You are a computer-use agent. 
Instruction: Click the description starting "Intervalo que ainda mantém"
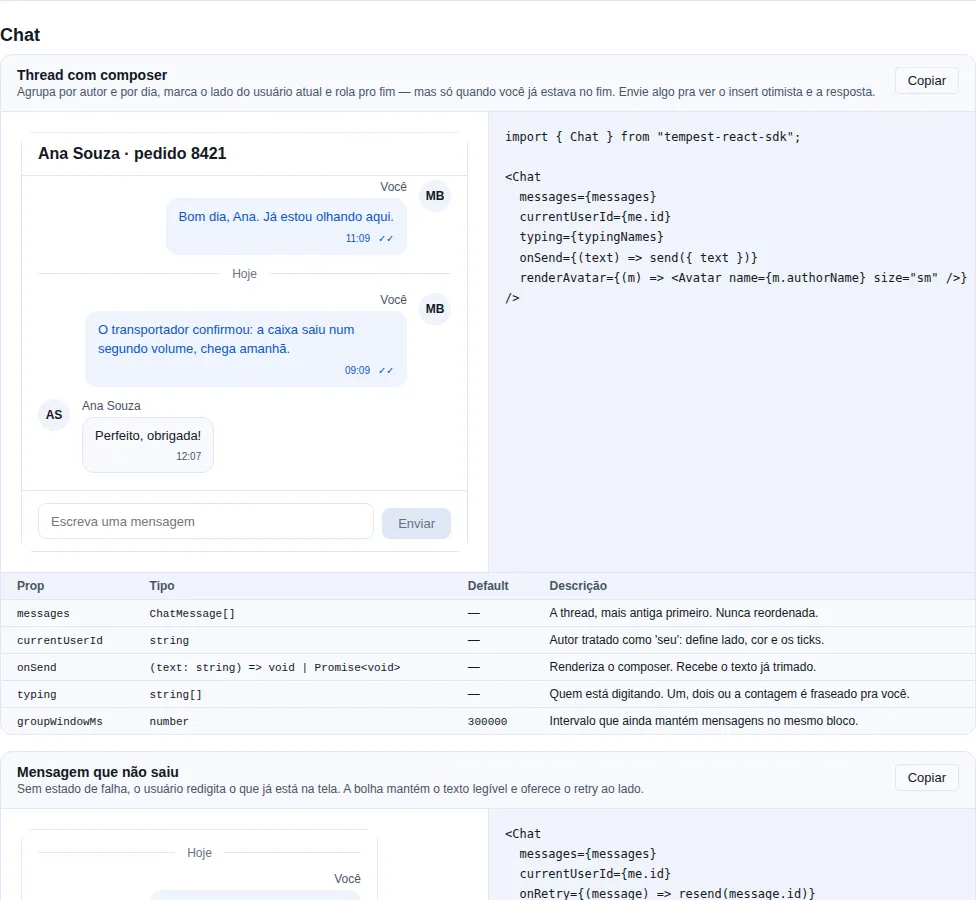(703, 721)
